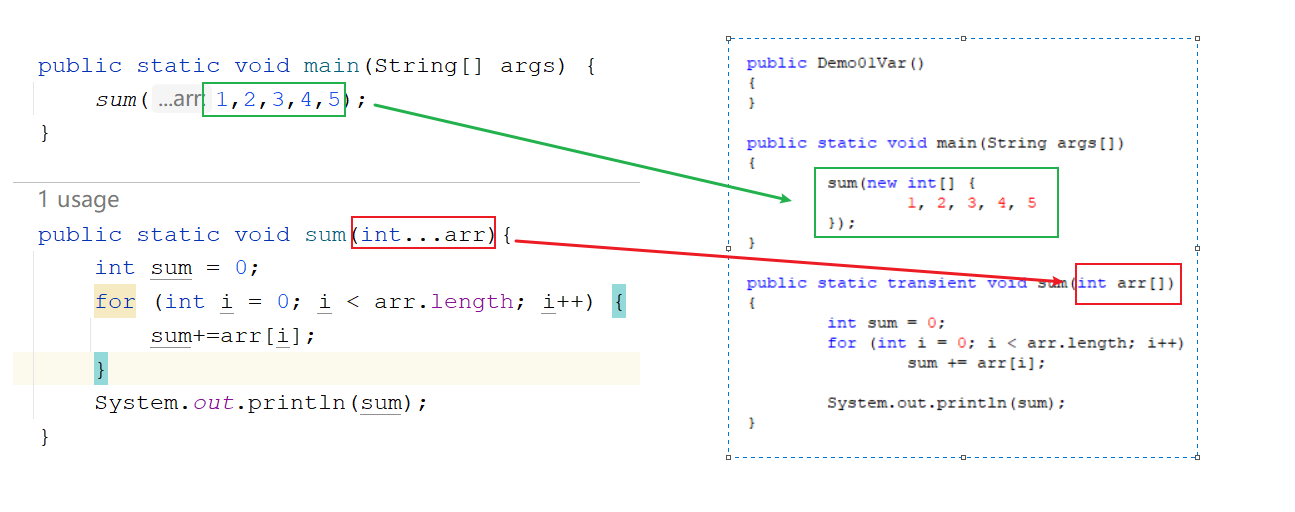Click the highlighted "for" keyword in left editor
Image resolution: width=1295 pixels, height=512 pixels.
(x=114, y=301)
